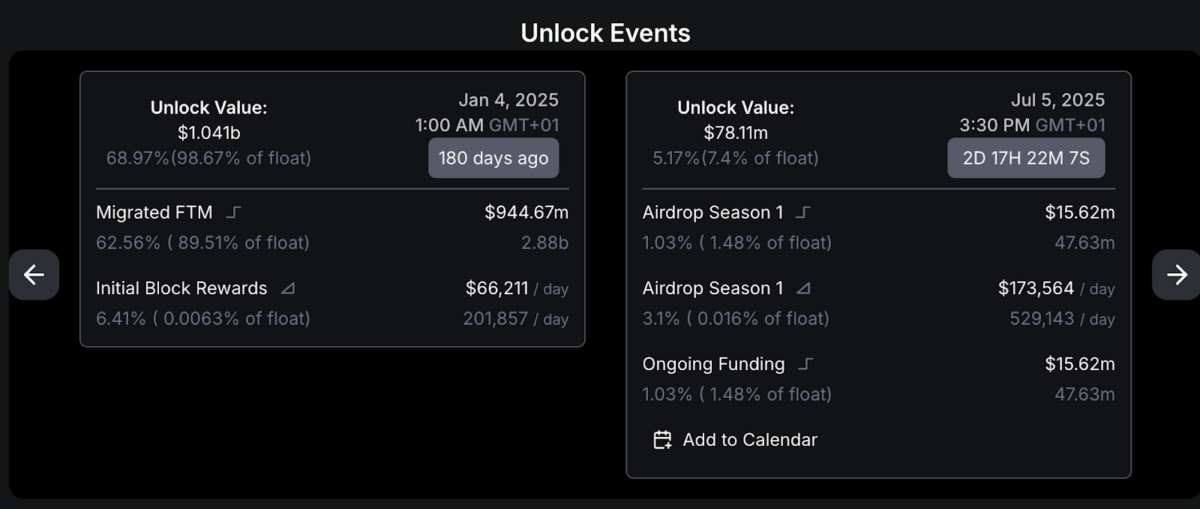The image size is (1200, 509).
Task: Click the linear vesting icon beside Initial Block Rewards
Action: tap(288, 288)
